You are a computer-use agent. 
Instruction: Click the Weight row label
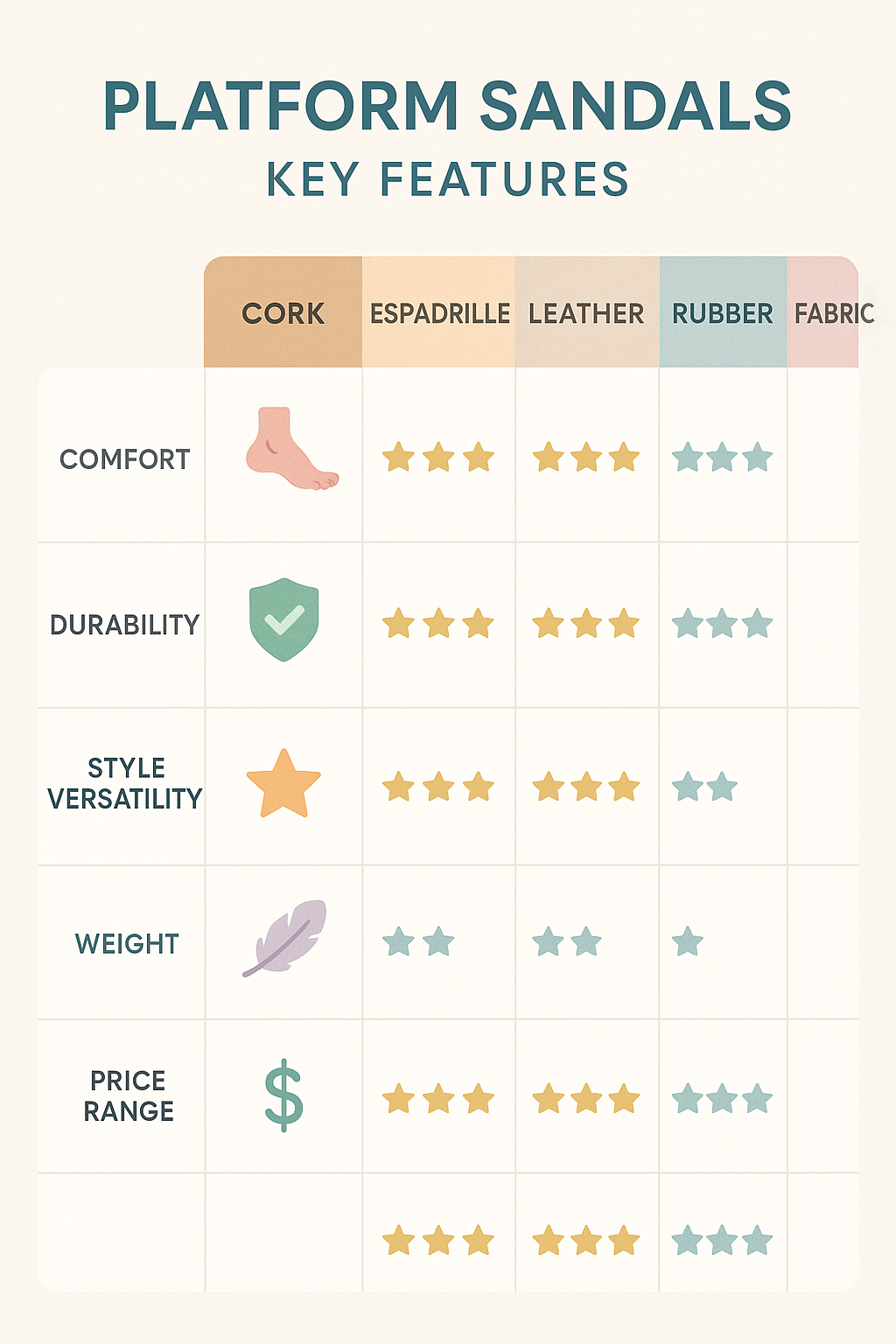click(127, 944)
